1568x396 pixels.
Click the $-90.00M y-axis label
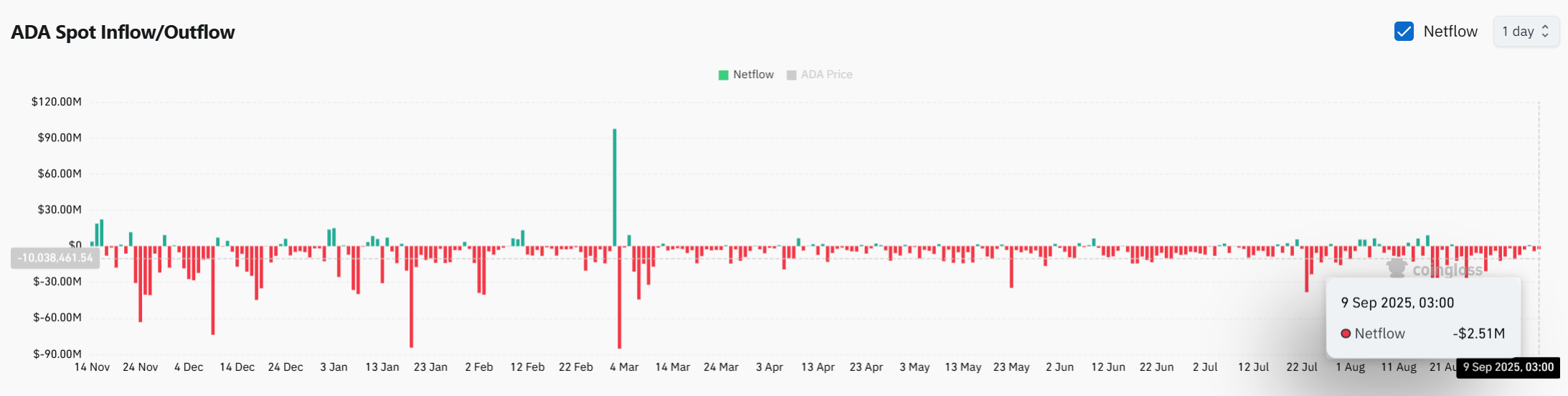(x=57, y=354)
